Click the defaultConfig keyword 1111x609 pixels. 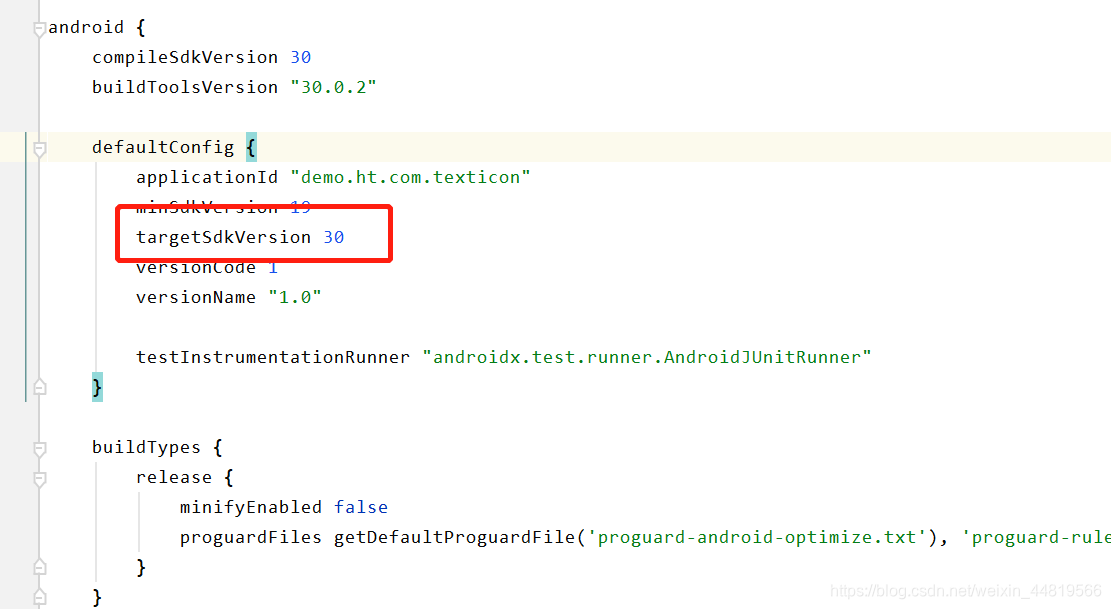(163, 147)
